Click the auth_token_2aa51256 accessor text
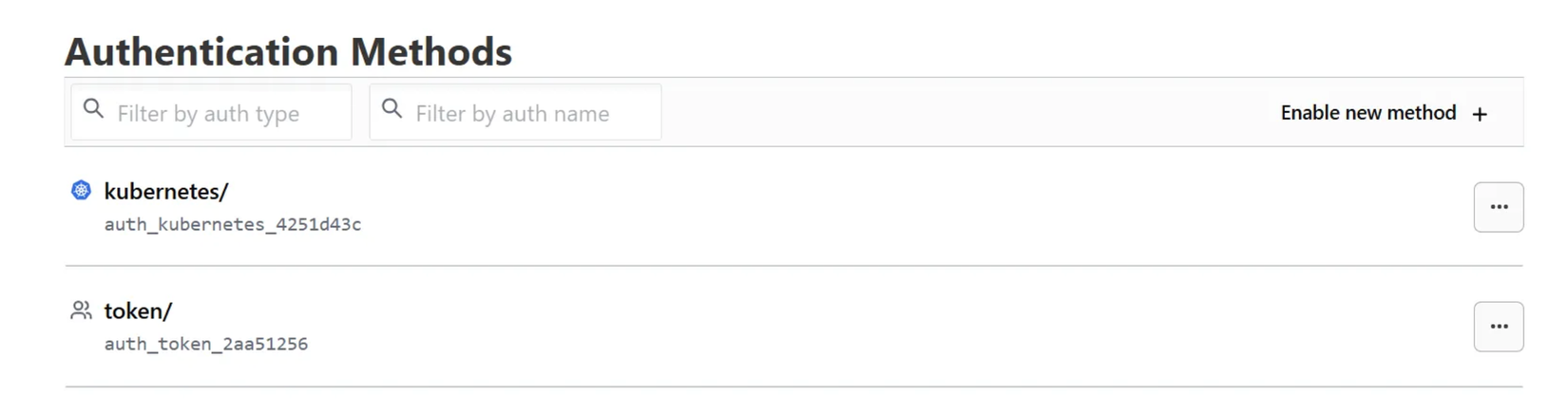 [x=206, y=344]
